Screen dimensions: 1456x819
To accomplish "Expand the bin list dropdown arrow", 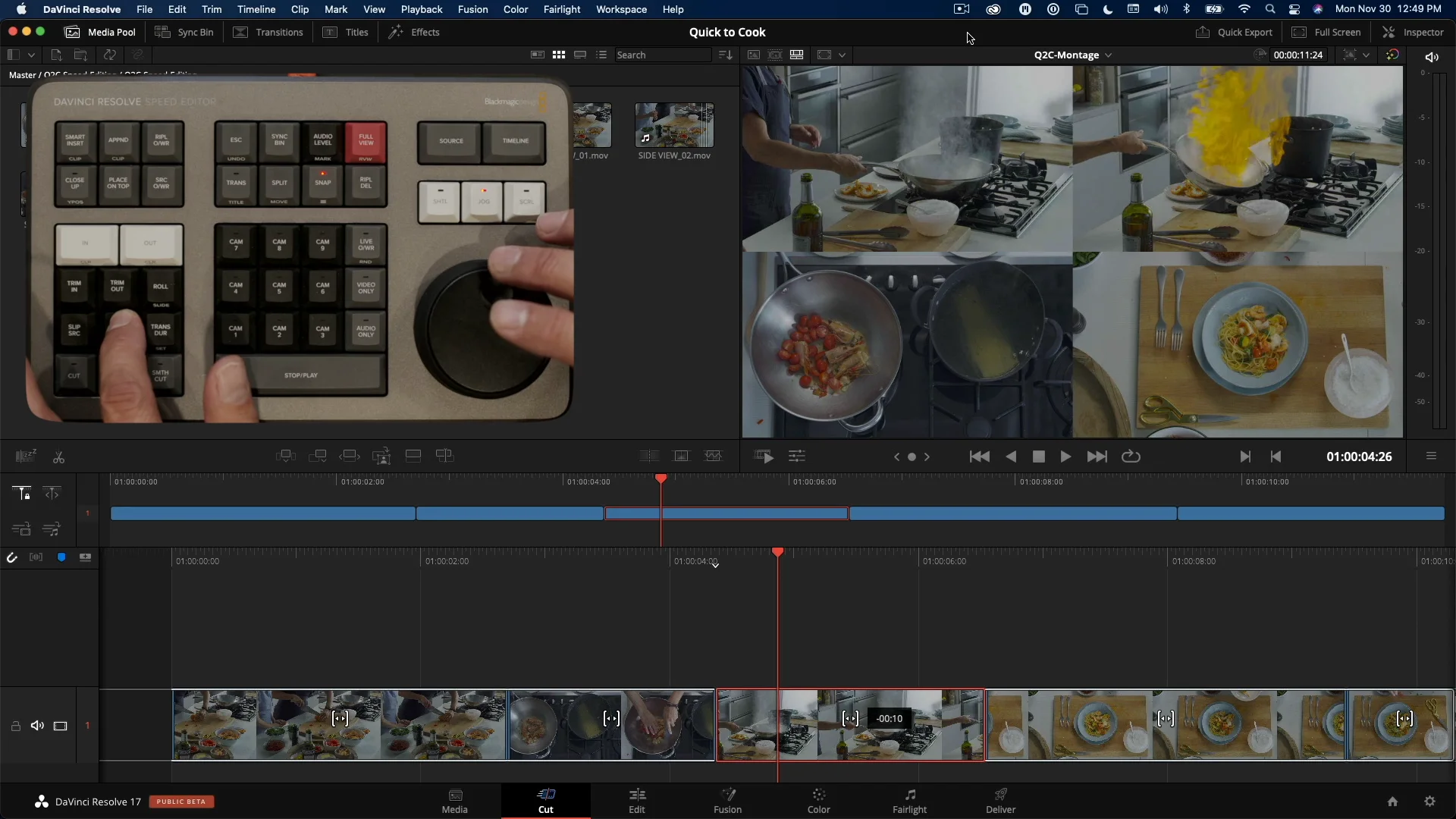I will click(x=31, y=55).
